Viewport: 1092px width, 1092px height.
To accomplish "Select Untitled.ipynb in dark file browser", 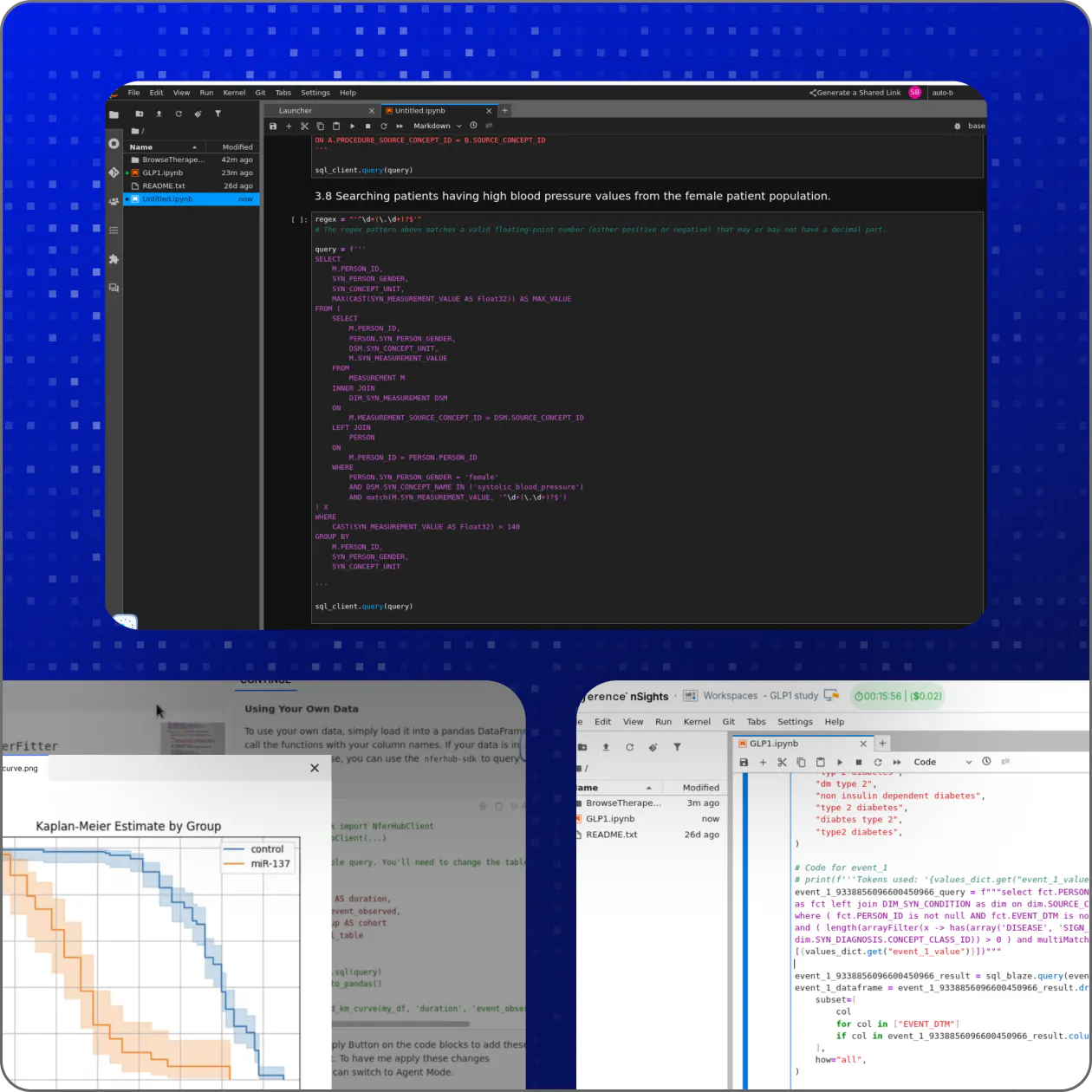I will 191,198.
